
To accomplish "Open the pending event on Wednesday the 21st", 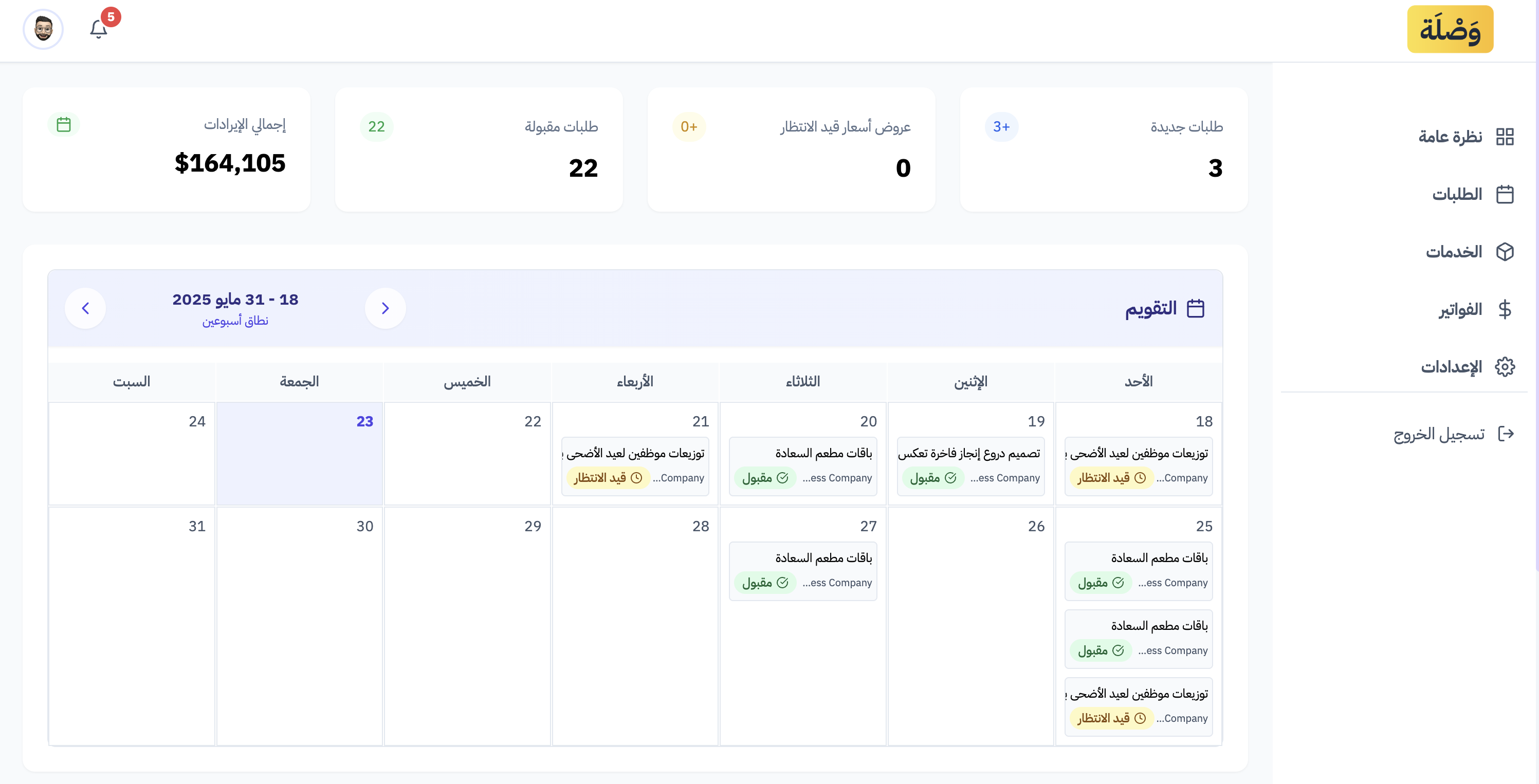I will click(x=635, y=466).
